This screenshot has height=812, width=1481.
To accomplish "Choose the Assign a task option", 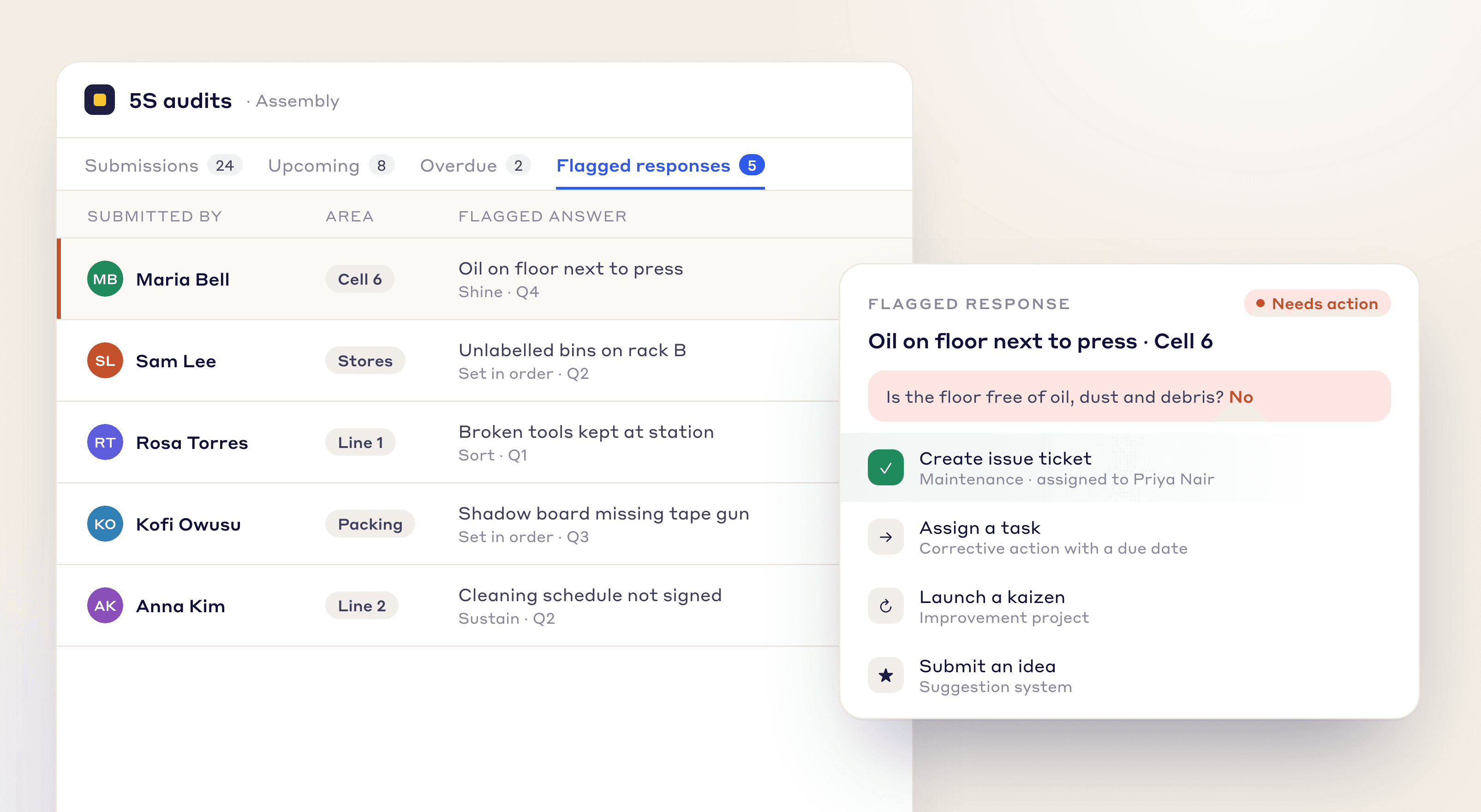I will [x=1129, y=537].
